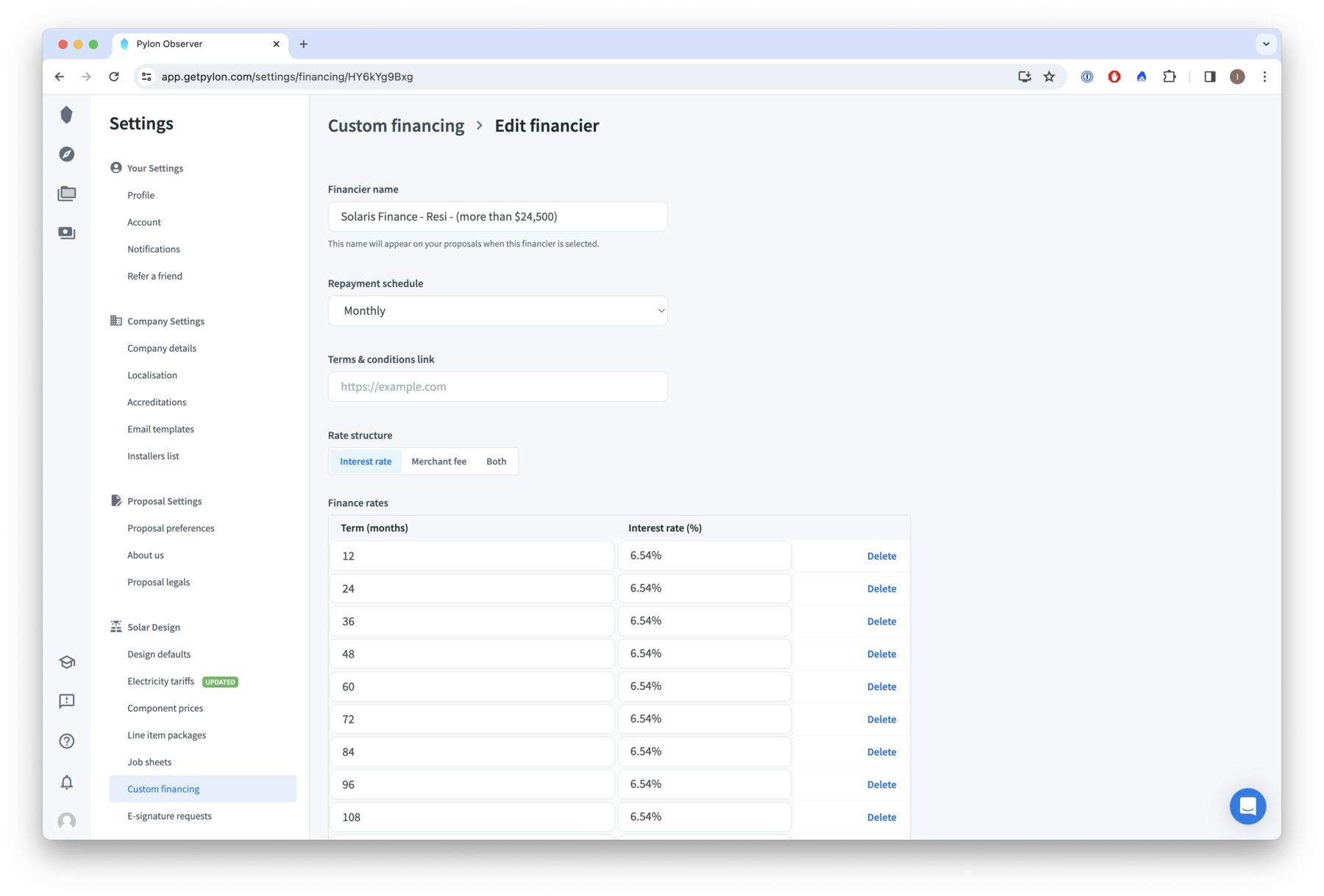
Task: Delete the 12 month term row
Action: [x=881, y=556]
